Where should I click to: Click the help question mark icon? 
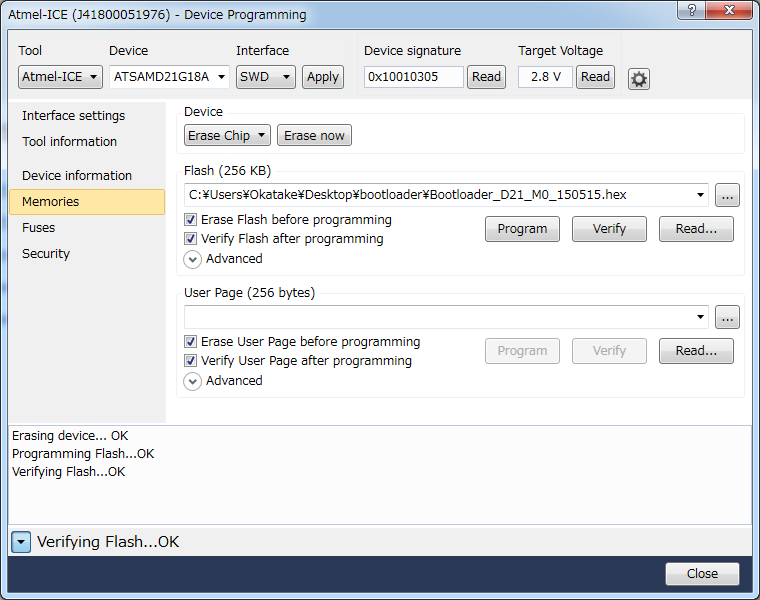tap(690, 11)
